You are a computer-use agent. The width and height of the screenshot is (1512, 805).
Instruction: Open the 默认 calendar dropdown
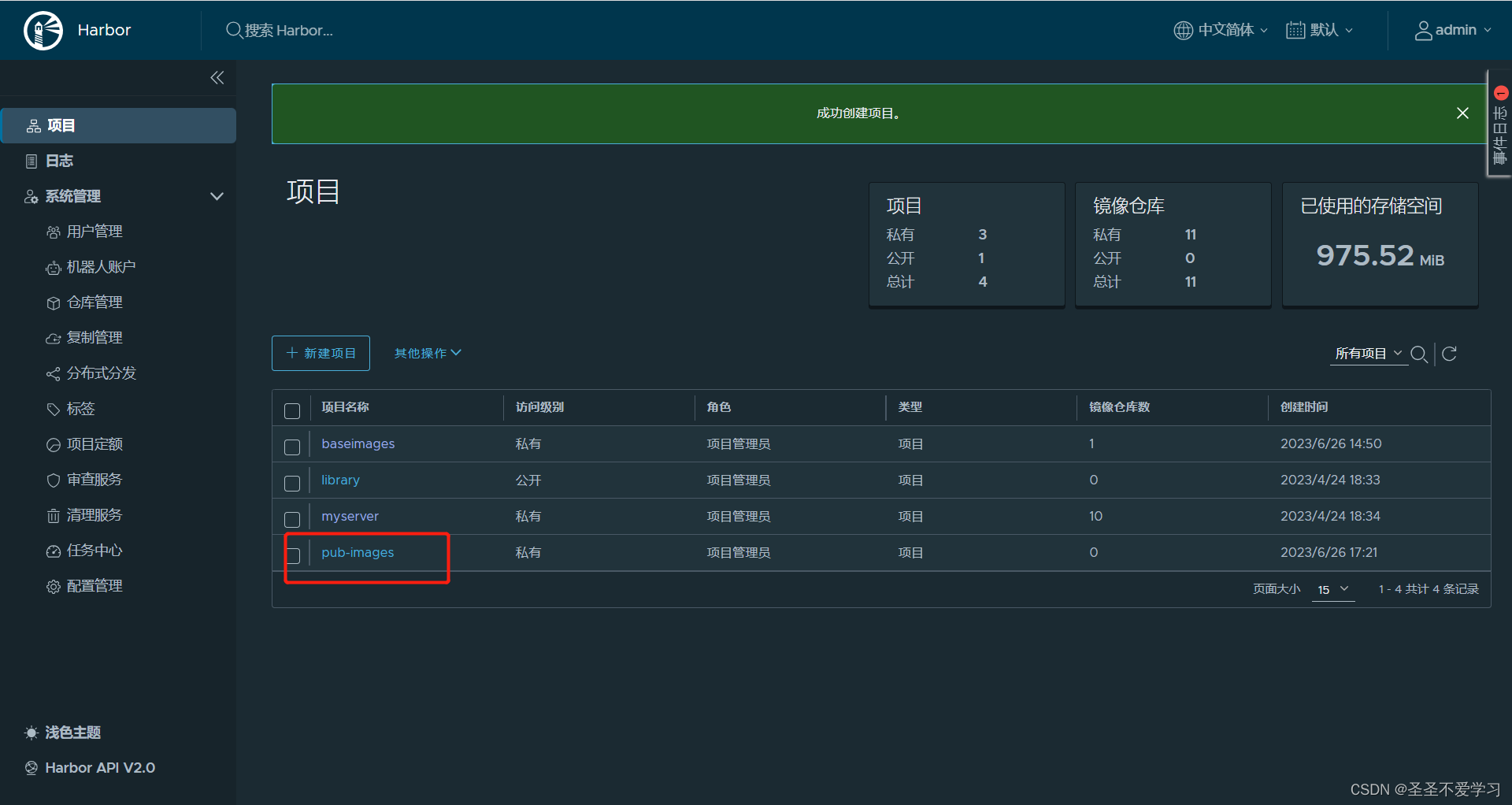(1331, 30)
